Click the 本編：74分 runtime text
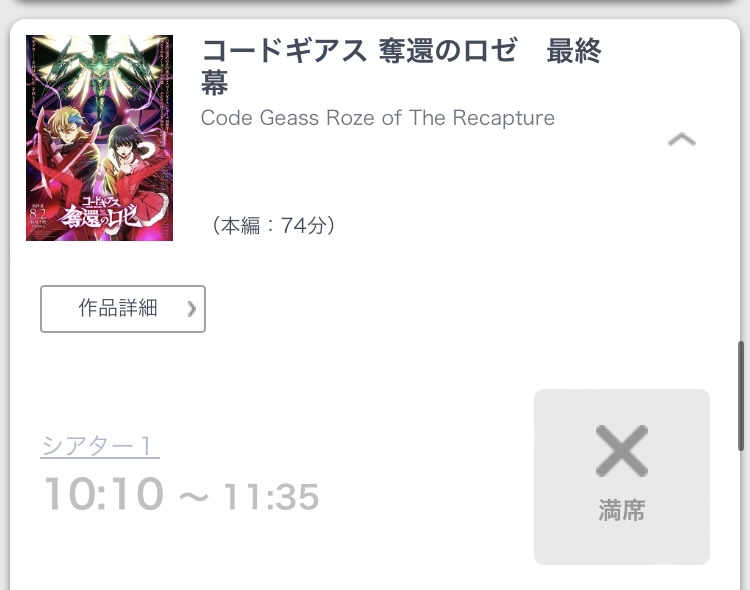This screenshot has height=590, width=750. point(274,225)
